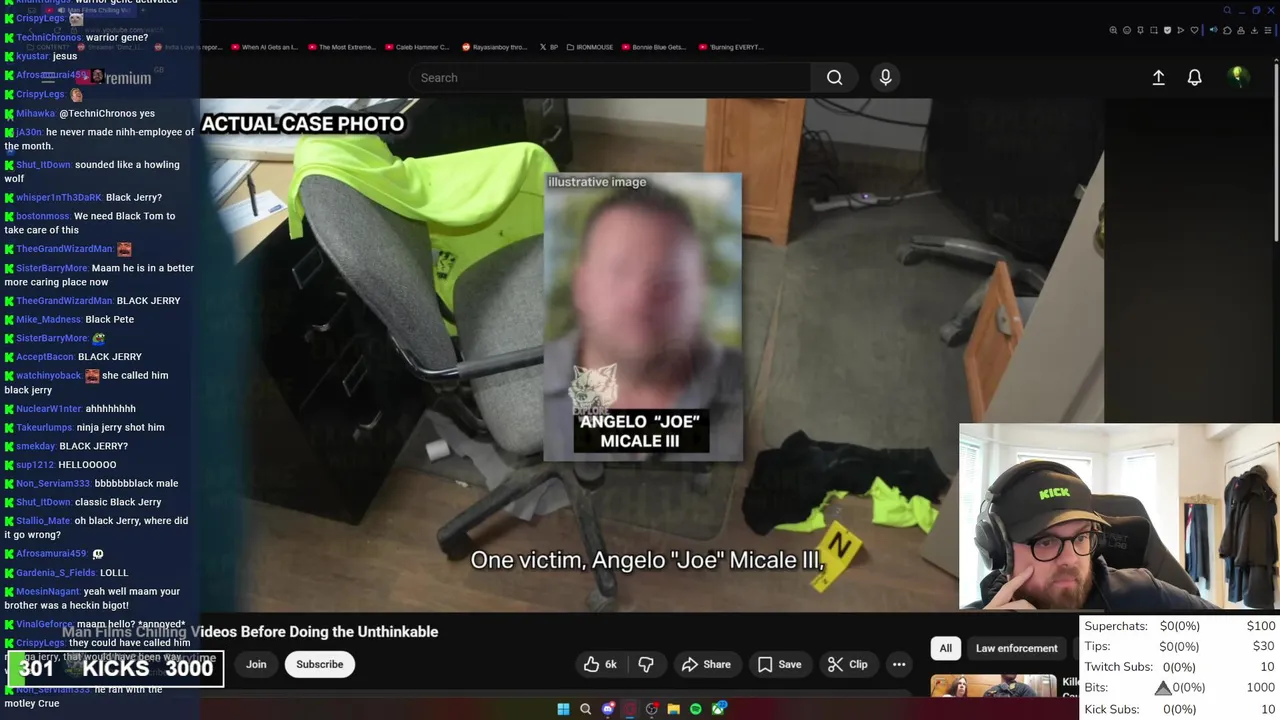Open 'When AI Gets an I...' bookmark

click(264, 47)
